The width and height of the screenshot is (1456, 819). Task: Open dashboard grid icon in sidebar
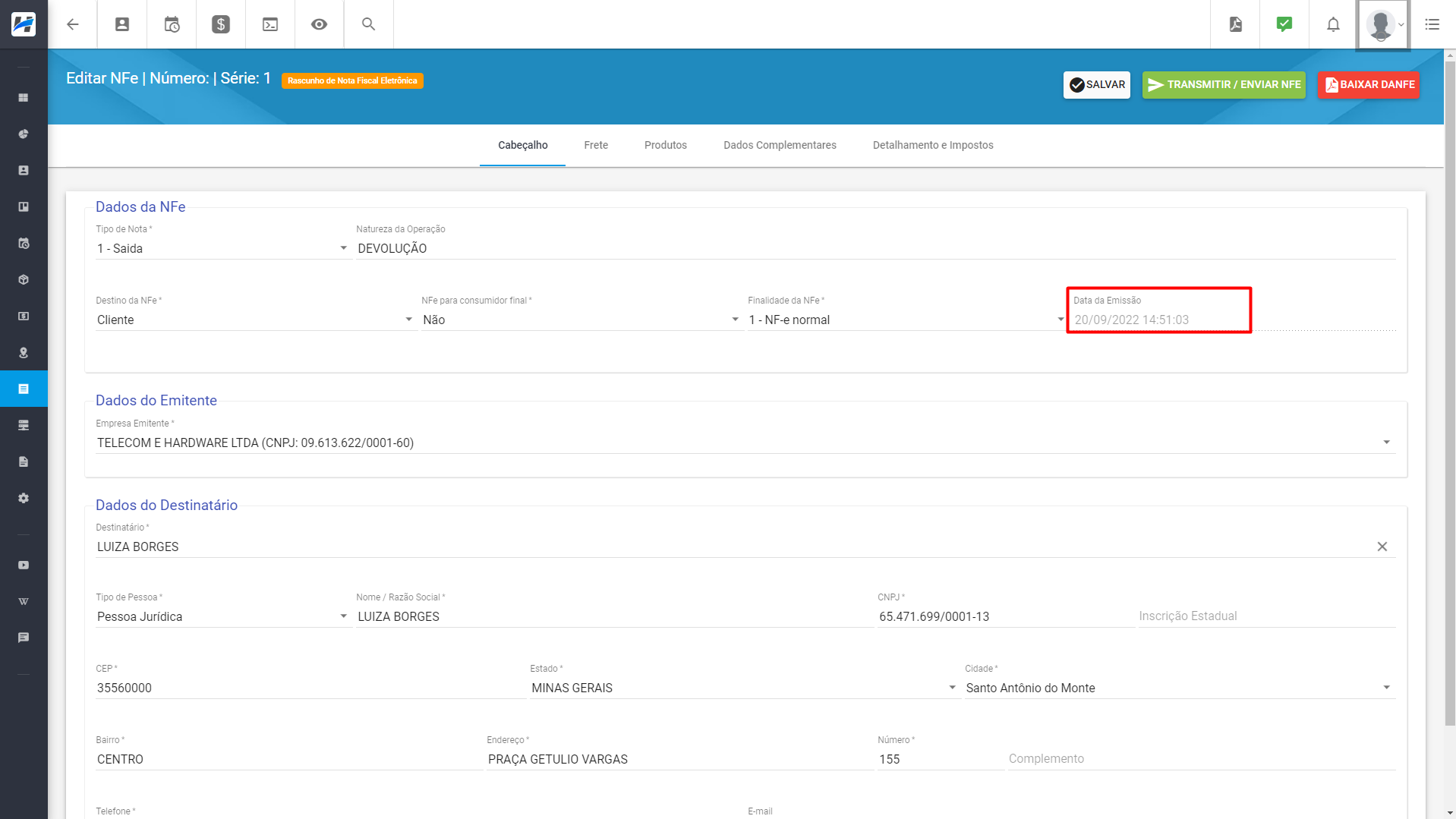click(24, 98)
